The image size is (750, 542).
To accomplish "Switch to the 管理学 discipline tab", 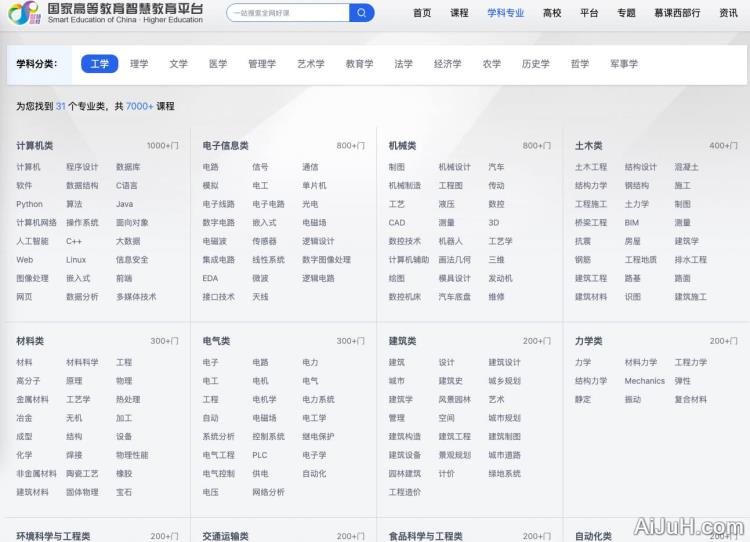I will point(262,64).
